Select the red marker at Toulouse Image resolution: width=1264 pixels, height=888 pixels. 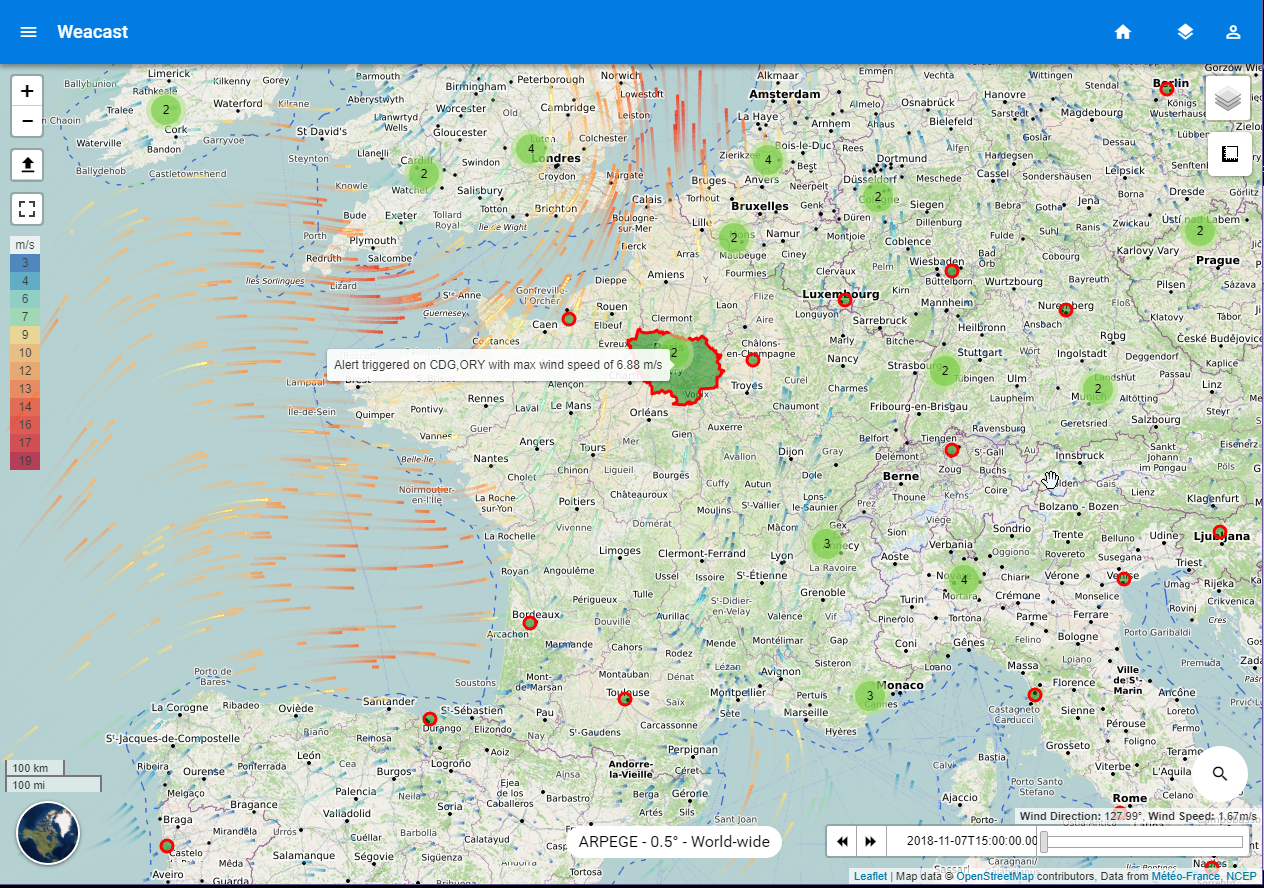click(625, 700)
